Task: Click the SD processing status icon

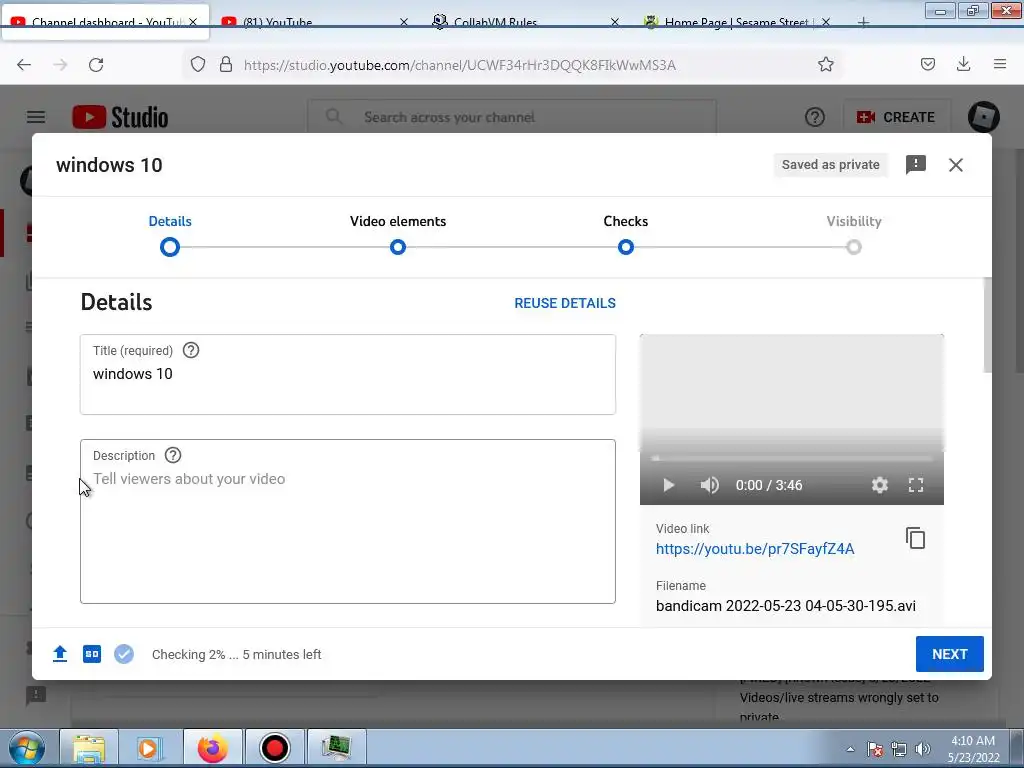Action: tap(92, 654)
